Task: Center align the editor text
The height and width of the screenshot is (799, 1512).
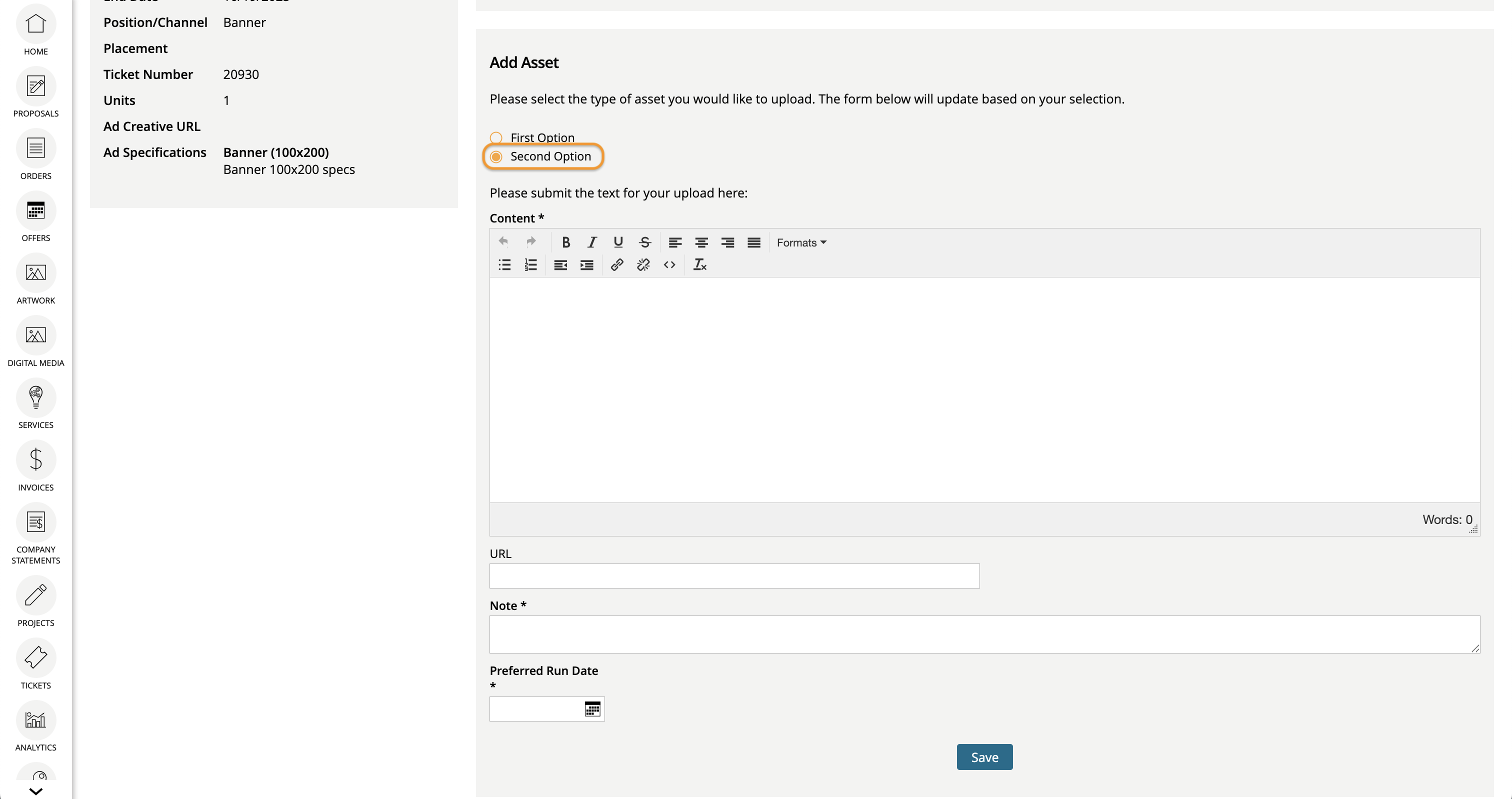Action: pyautogui.click(x=701, y=242)
